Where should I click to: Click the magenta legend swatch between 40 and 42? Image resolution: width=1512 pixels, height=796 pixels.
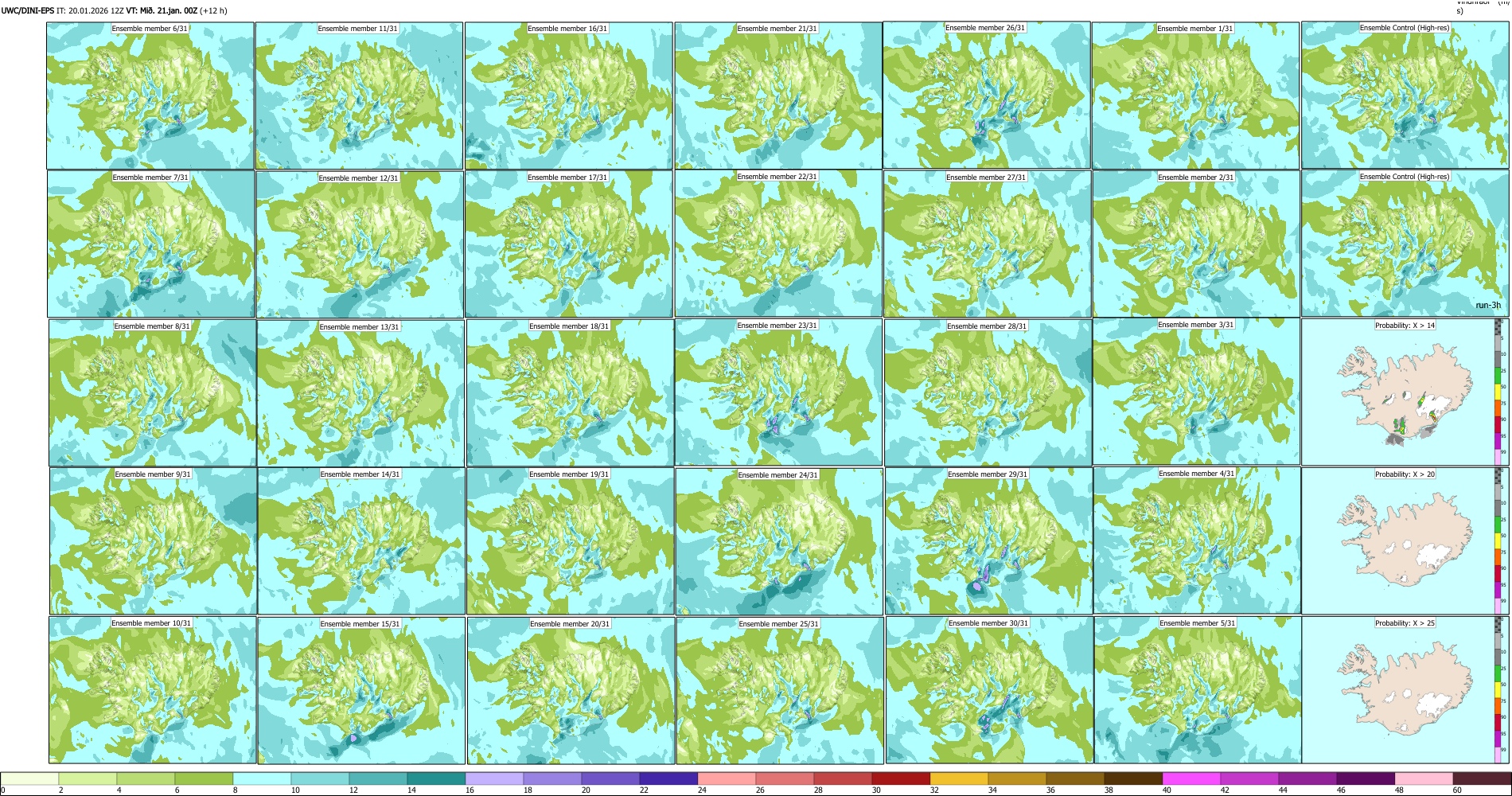click(x=1191, y=778)
